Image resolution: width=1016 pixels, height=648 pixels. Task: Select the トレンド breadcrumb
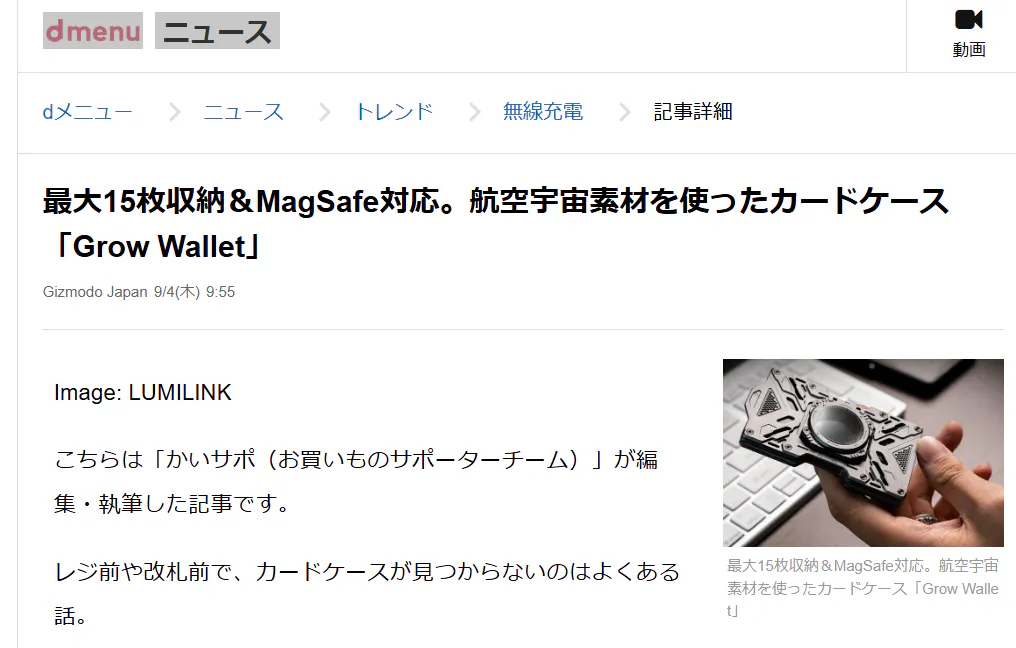(395, 111)
